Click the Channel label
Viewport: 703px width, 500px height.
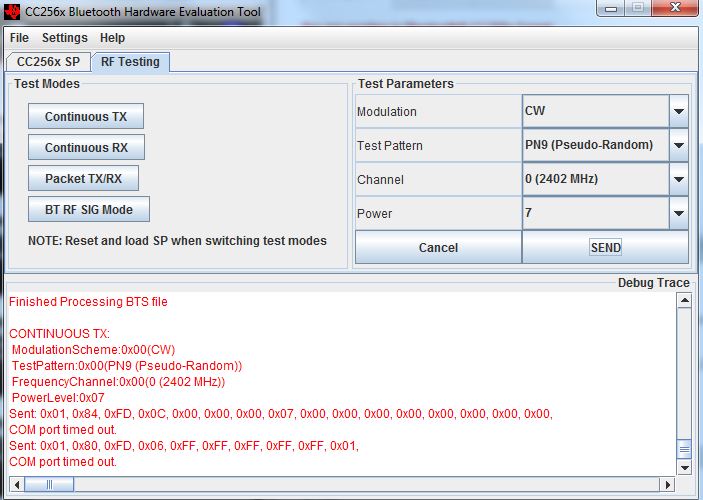[380, 180]
